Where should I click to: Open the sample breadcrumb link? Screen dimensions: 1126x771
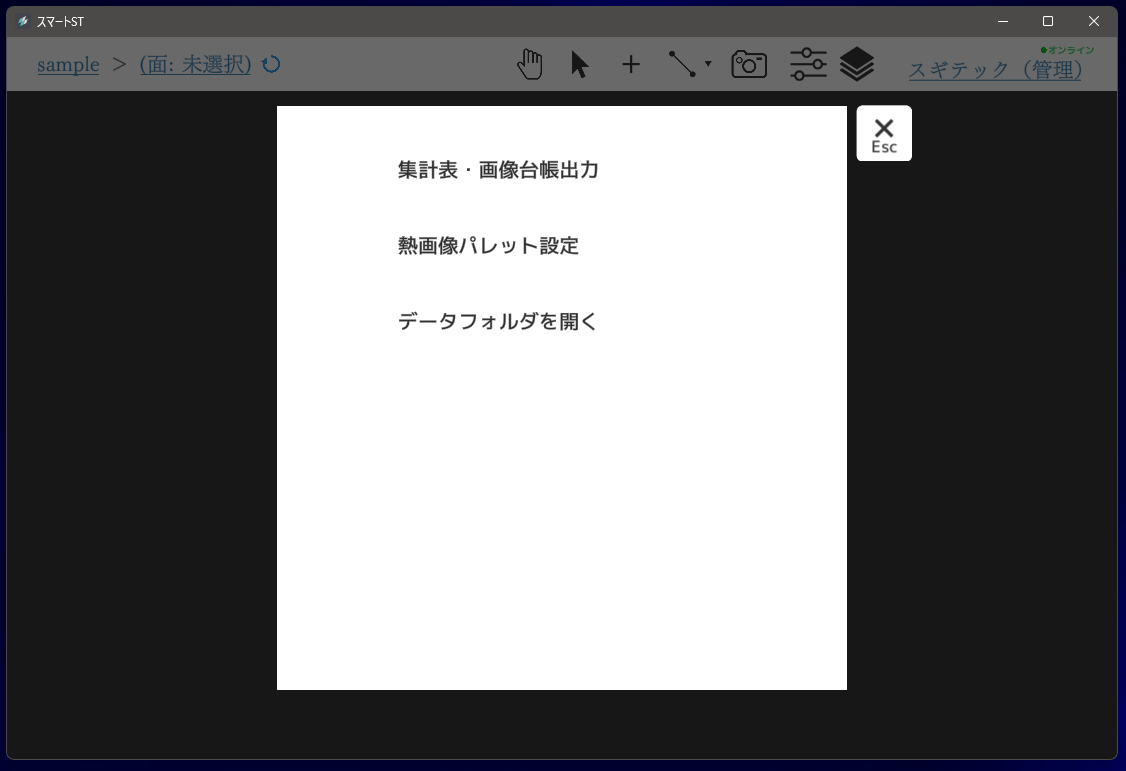[68, 65]
